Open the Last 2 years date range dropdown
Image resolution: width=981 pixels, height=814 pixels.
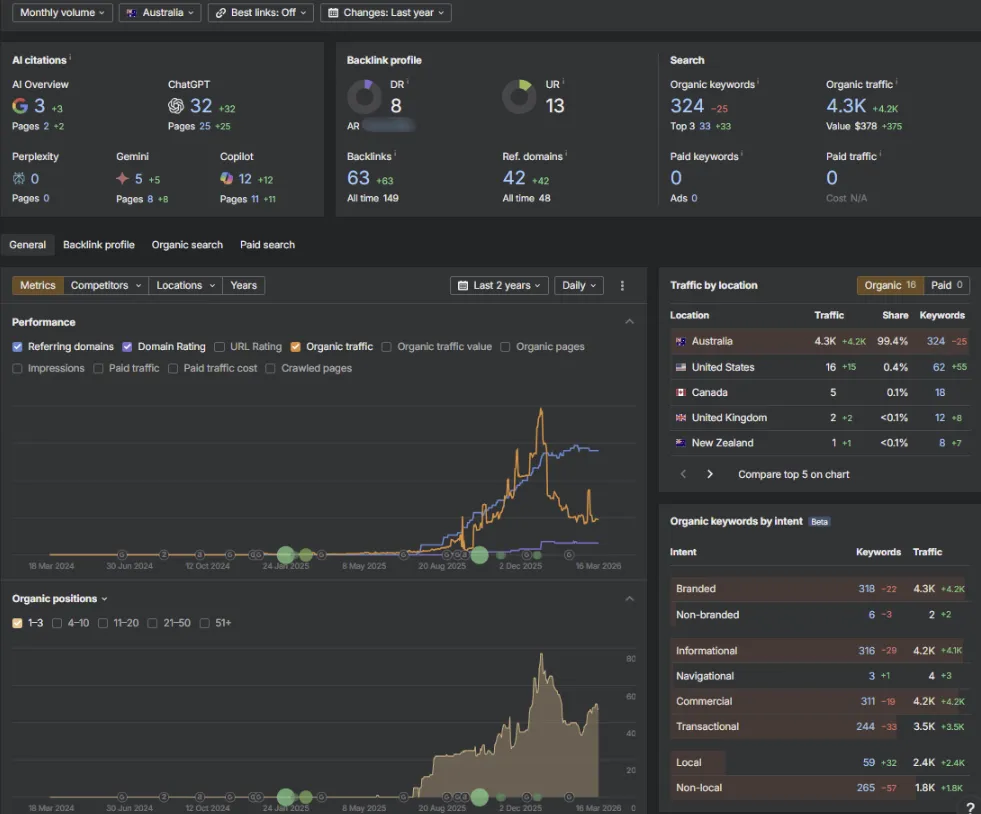pyautogui.click(x=499, y=285)
